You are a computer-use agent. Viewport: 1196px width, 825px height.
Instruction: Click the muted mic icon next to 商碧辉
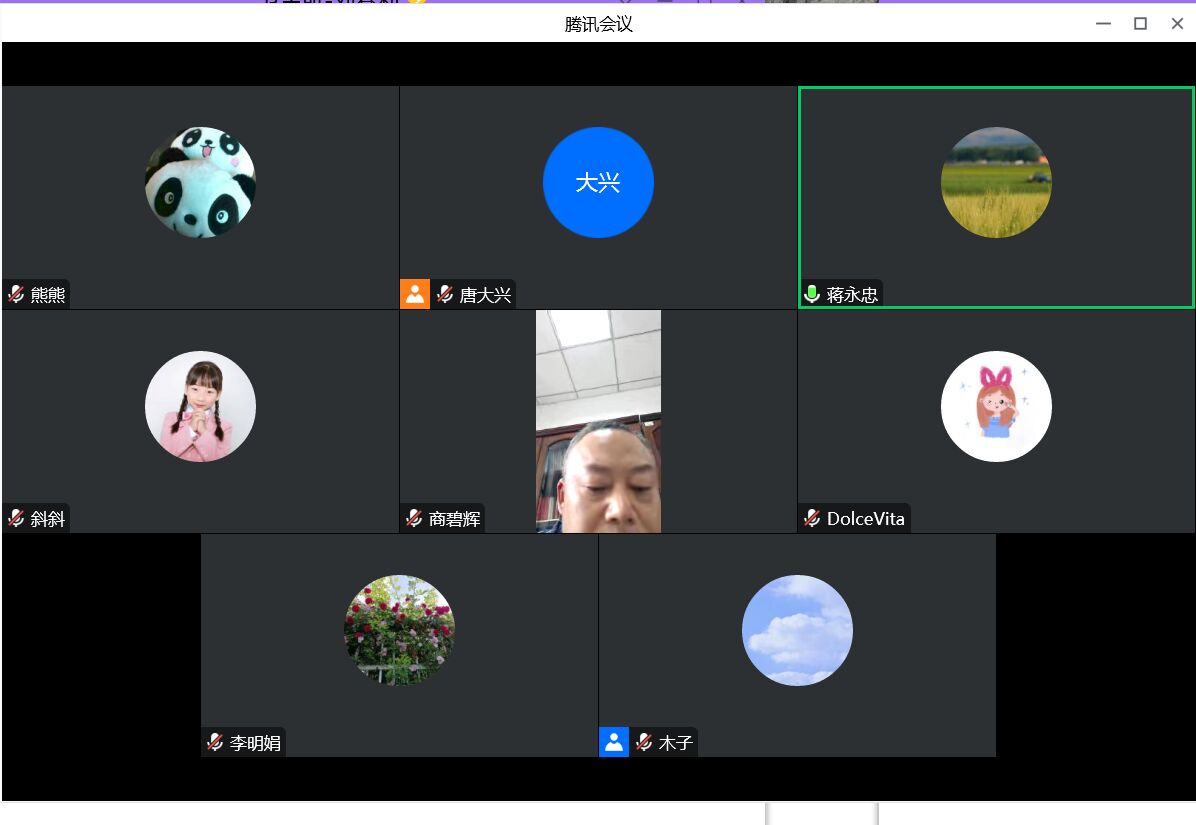click(x=414, y=518)
